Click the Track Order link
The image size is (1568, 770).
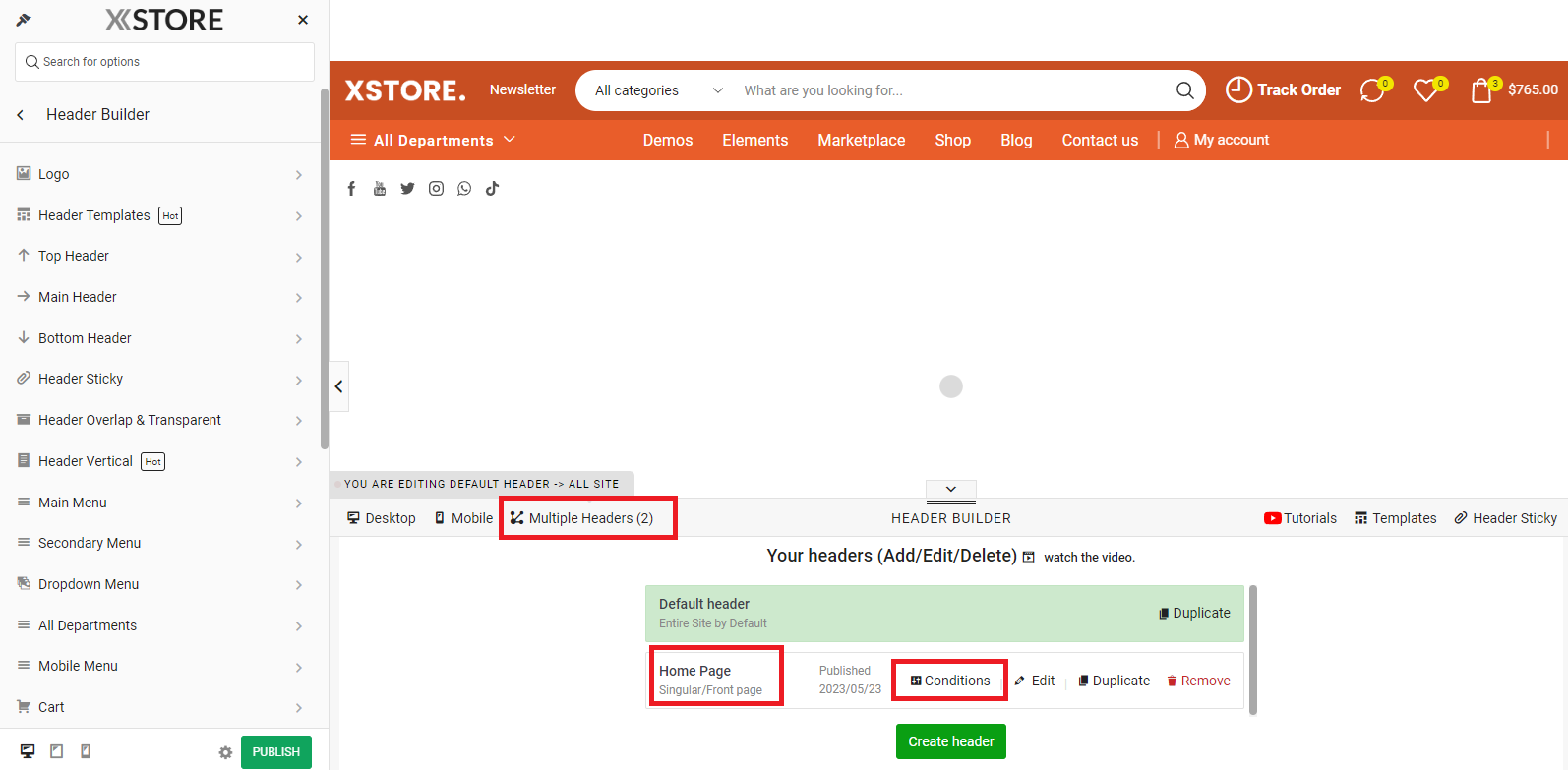click(x=1283, y=89)
